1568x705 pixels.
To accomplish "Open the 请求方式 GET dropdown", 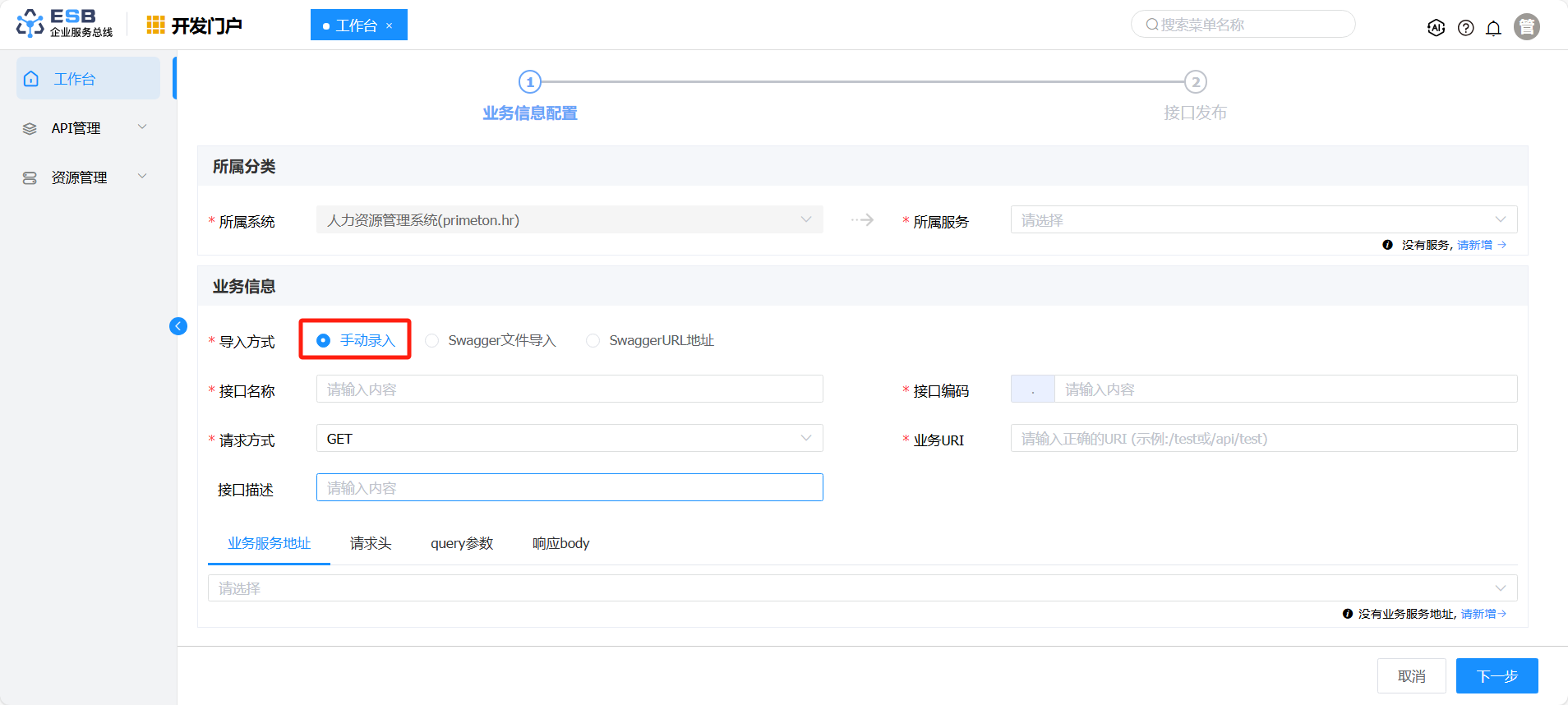I will click(x=569, y=439).
